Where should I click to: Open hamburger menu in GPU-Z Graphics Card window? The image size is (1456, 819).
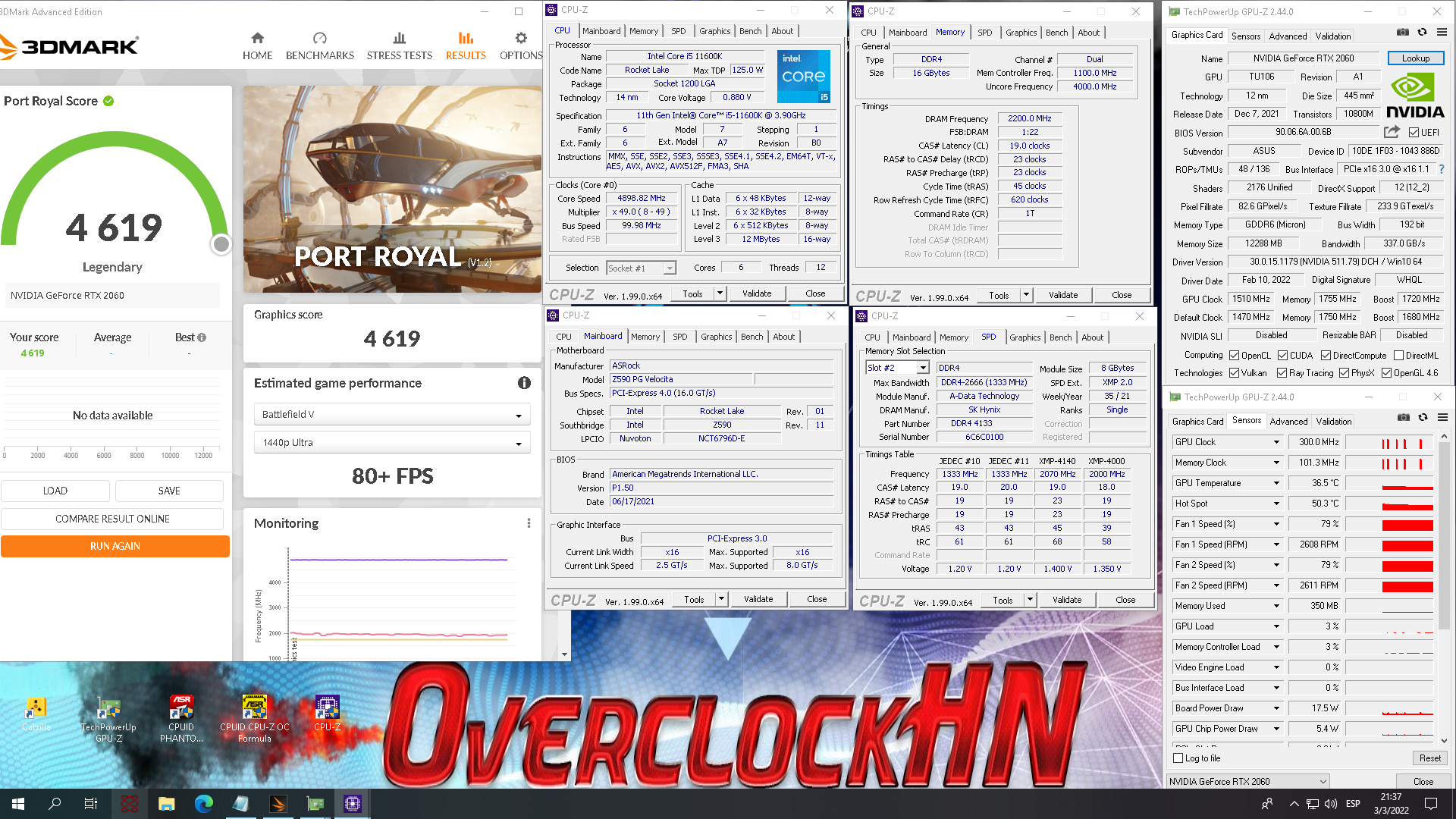pos(1442,32)
